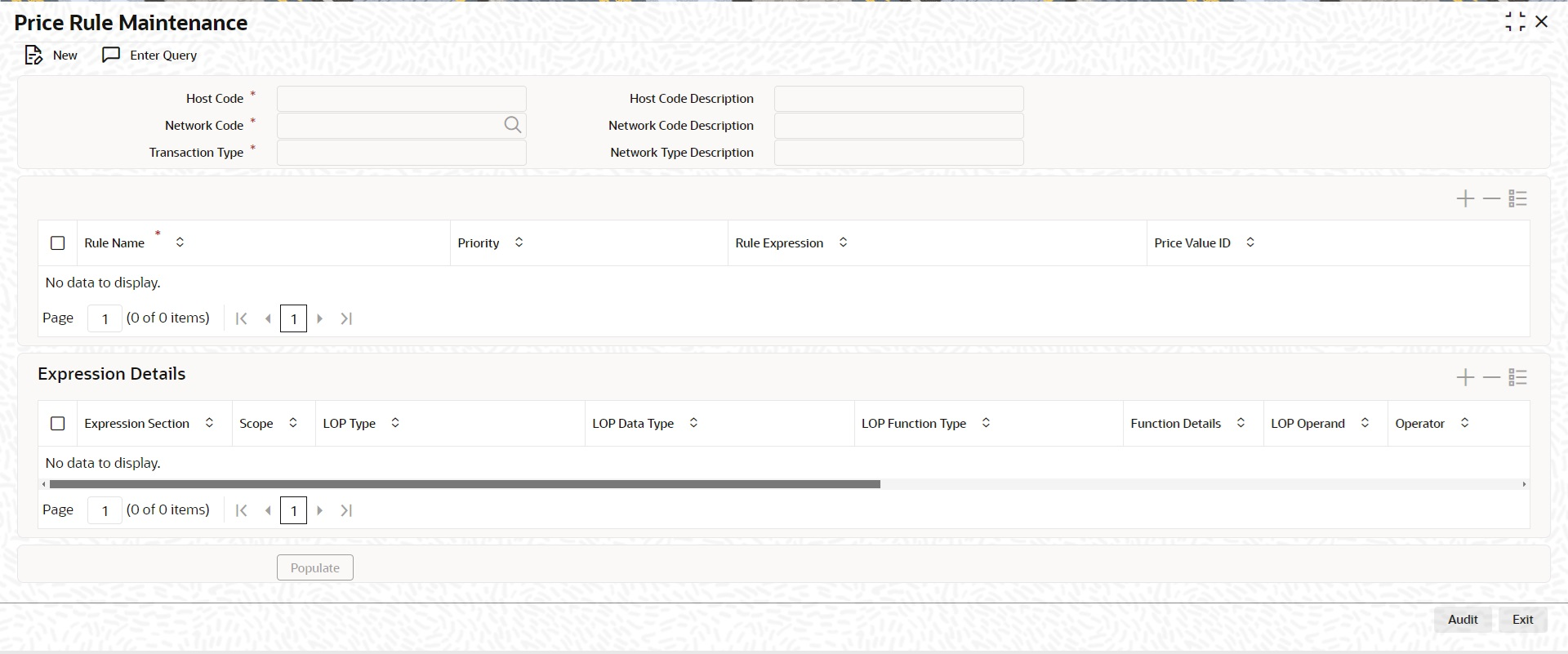1568x654 pixels.
Task: Sort by Scope column
Action: coord(293,423)
